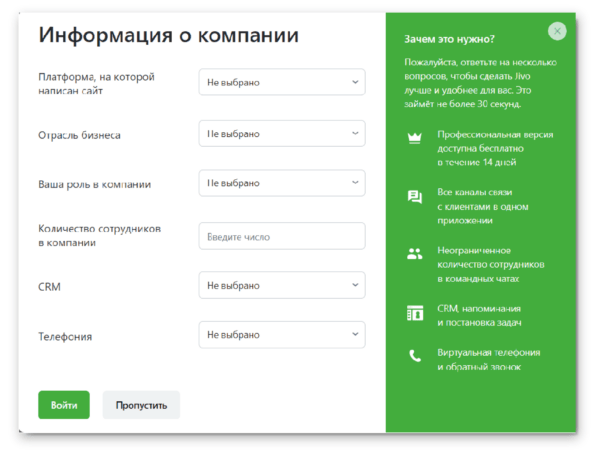Click the crown icon for professional version

click(414, 138)
